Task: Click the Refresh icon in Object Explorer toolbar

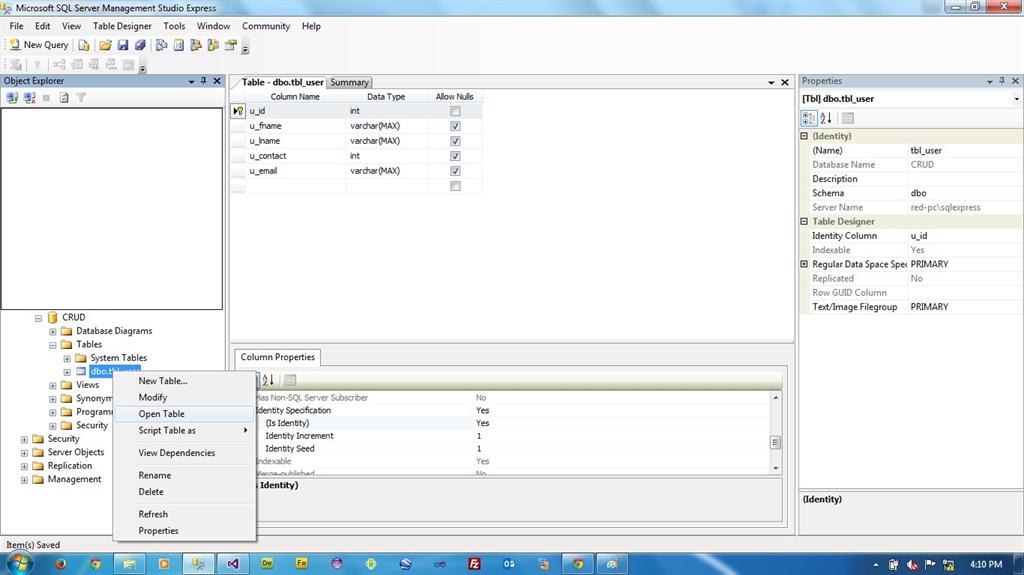Action: click(x=64, y=97)
